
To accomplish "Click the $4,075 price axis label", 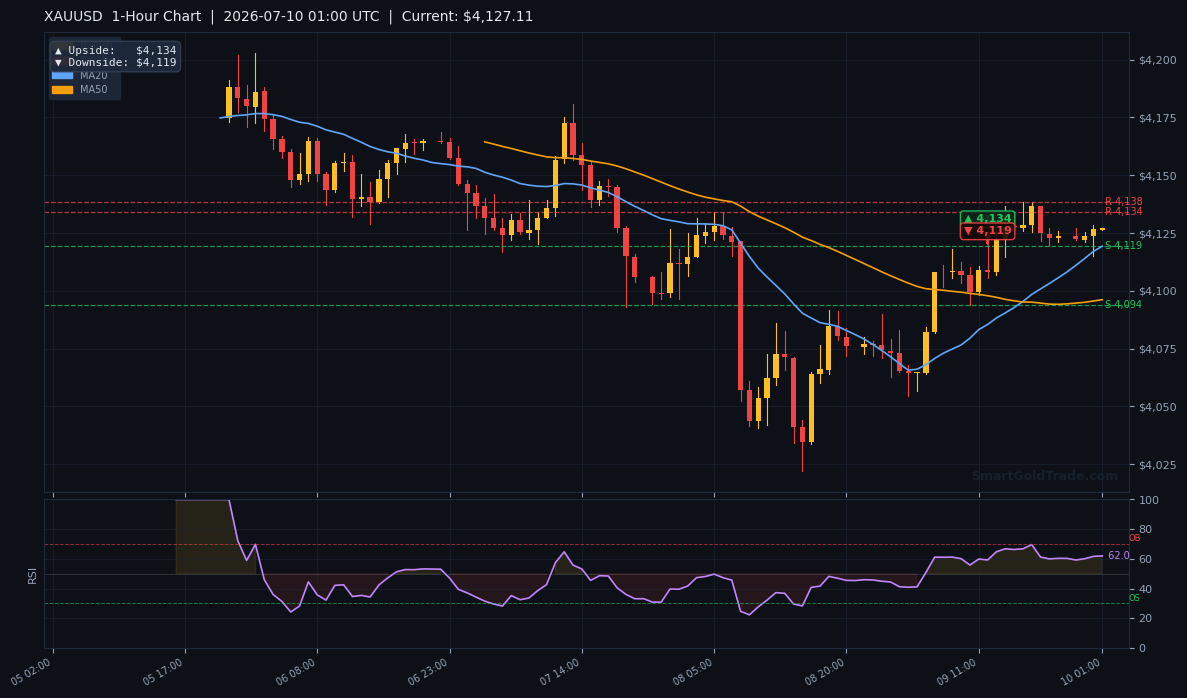I will click(x=1157, y=349).
